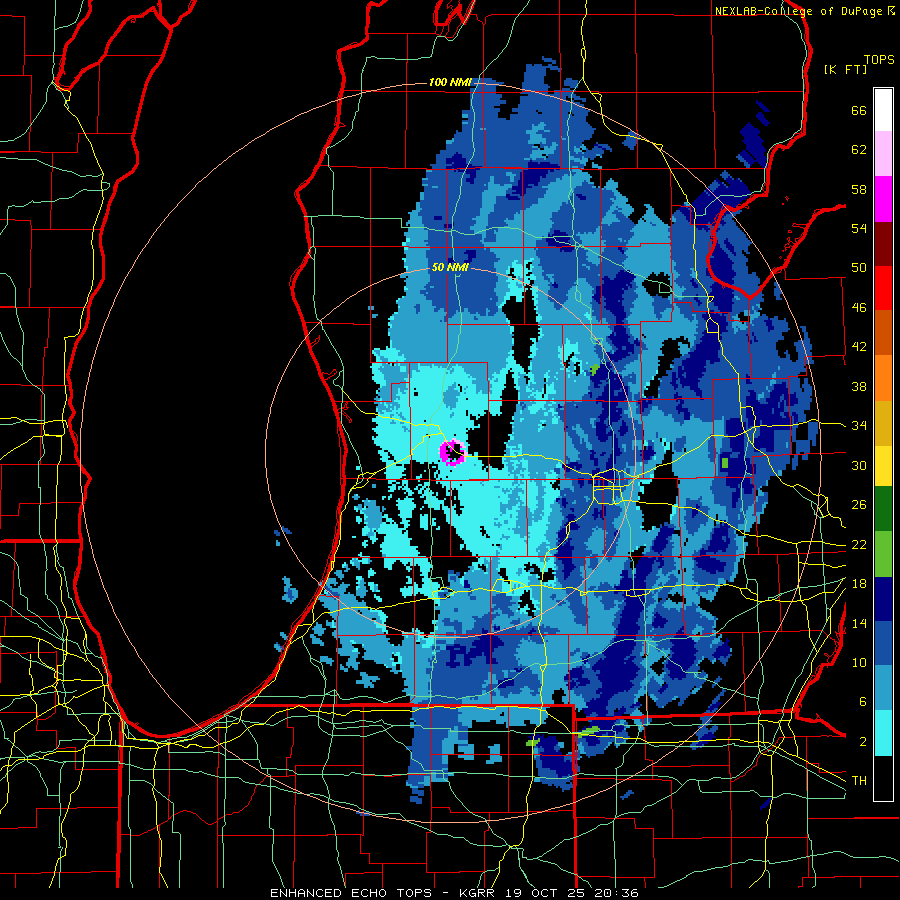
Task: Click the magenta 58 kft legend swatch
Action: pyautogui.click(x=883, y=199)
